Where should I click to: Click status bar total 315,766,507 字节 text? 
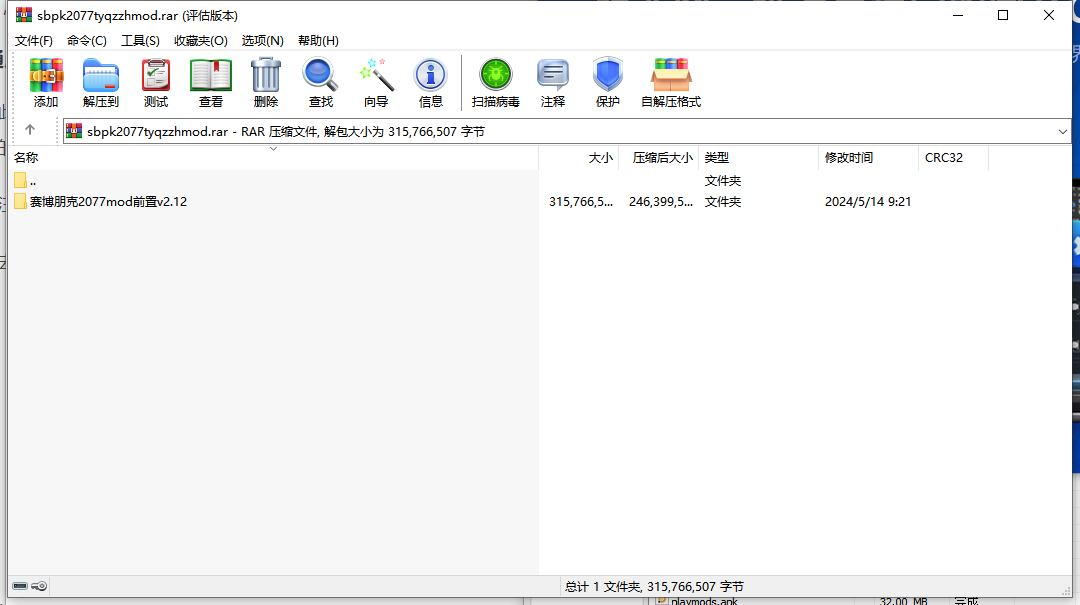tap(695, 587)
